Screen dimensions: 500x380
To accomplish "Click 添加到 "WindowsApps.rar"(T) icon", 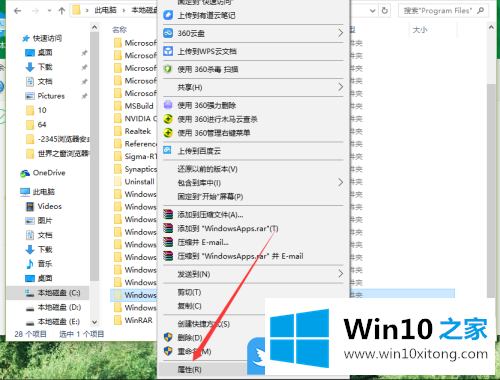I will point(168,228).
